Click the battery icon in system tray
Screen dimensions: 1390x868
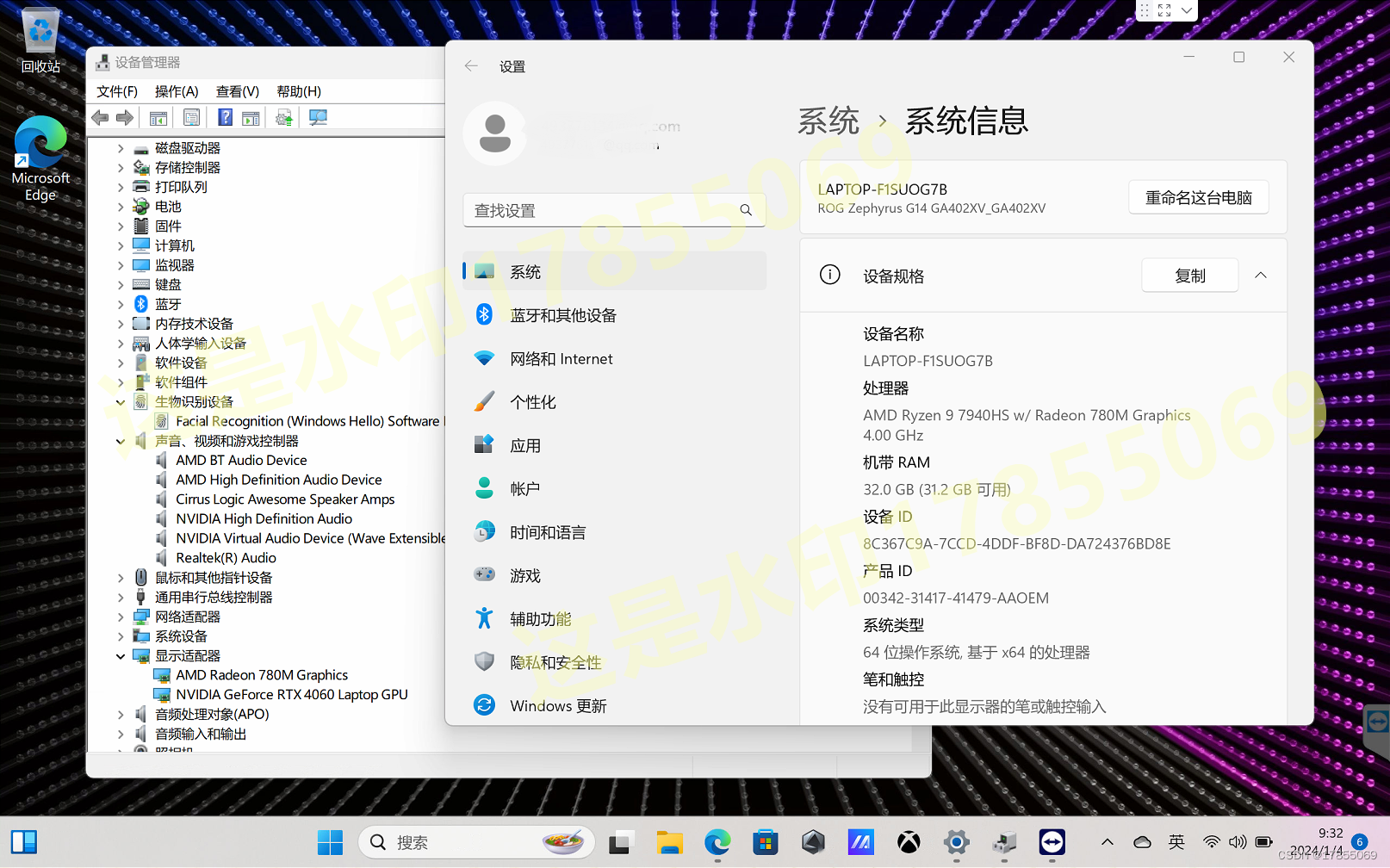point(1264,842)
